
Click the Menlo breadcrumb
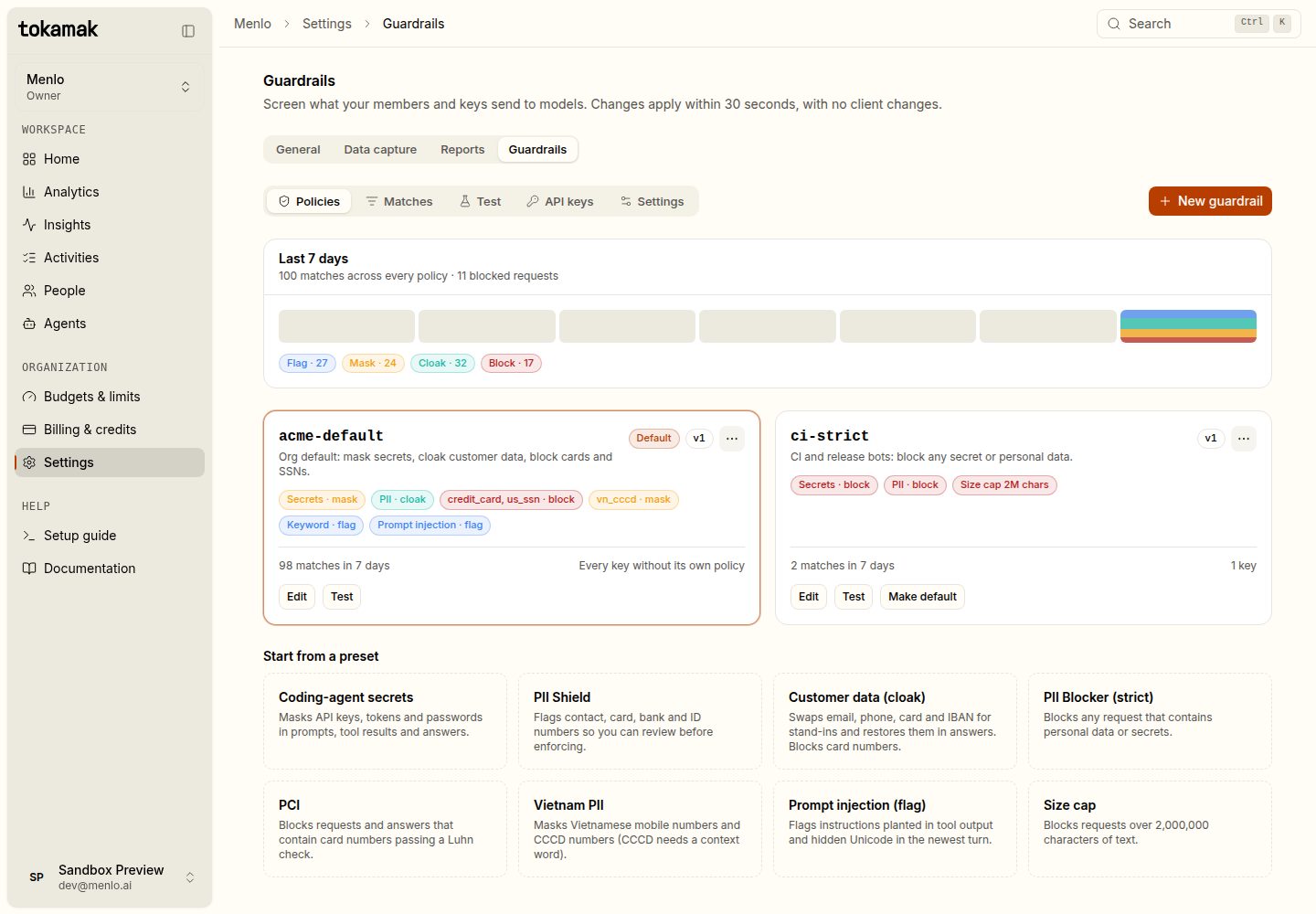[252, 24]
